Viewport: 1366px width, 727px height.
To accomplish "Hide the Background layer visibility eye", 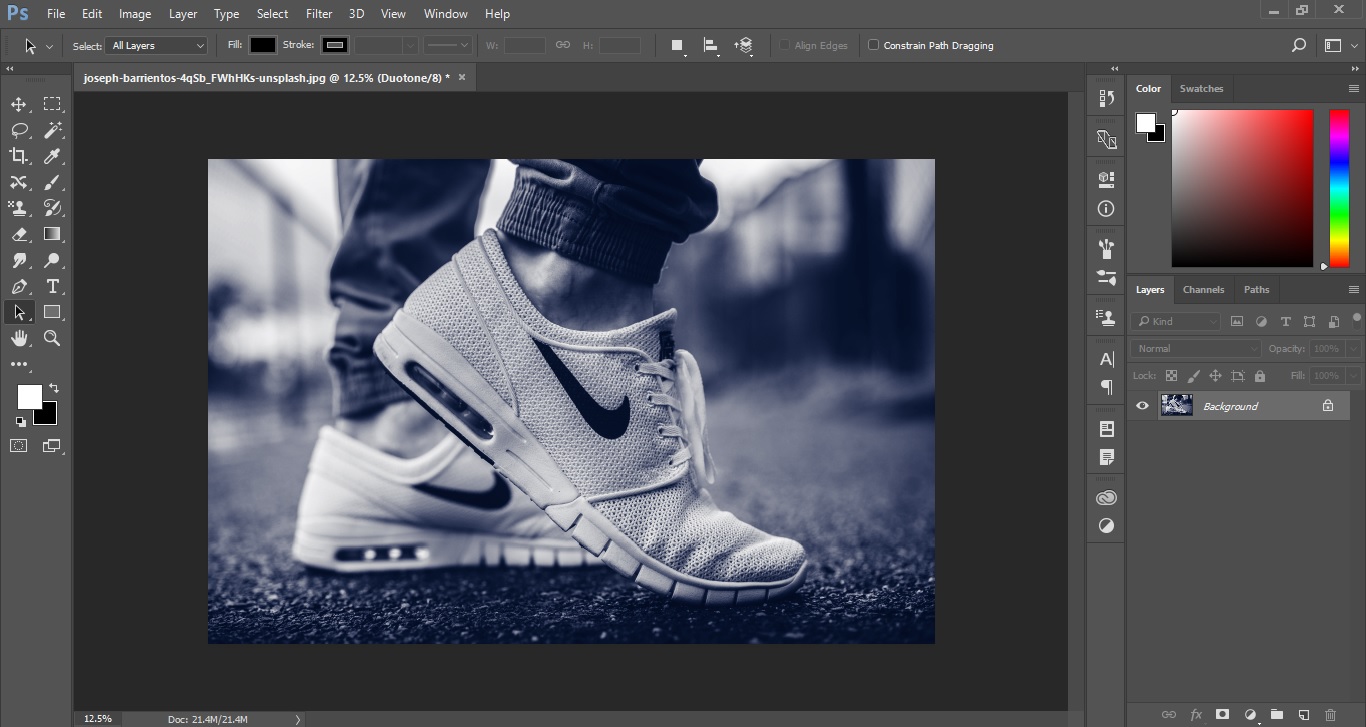I will coord(1142,406).
